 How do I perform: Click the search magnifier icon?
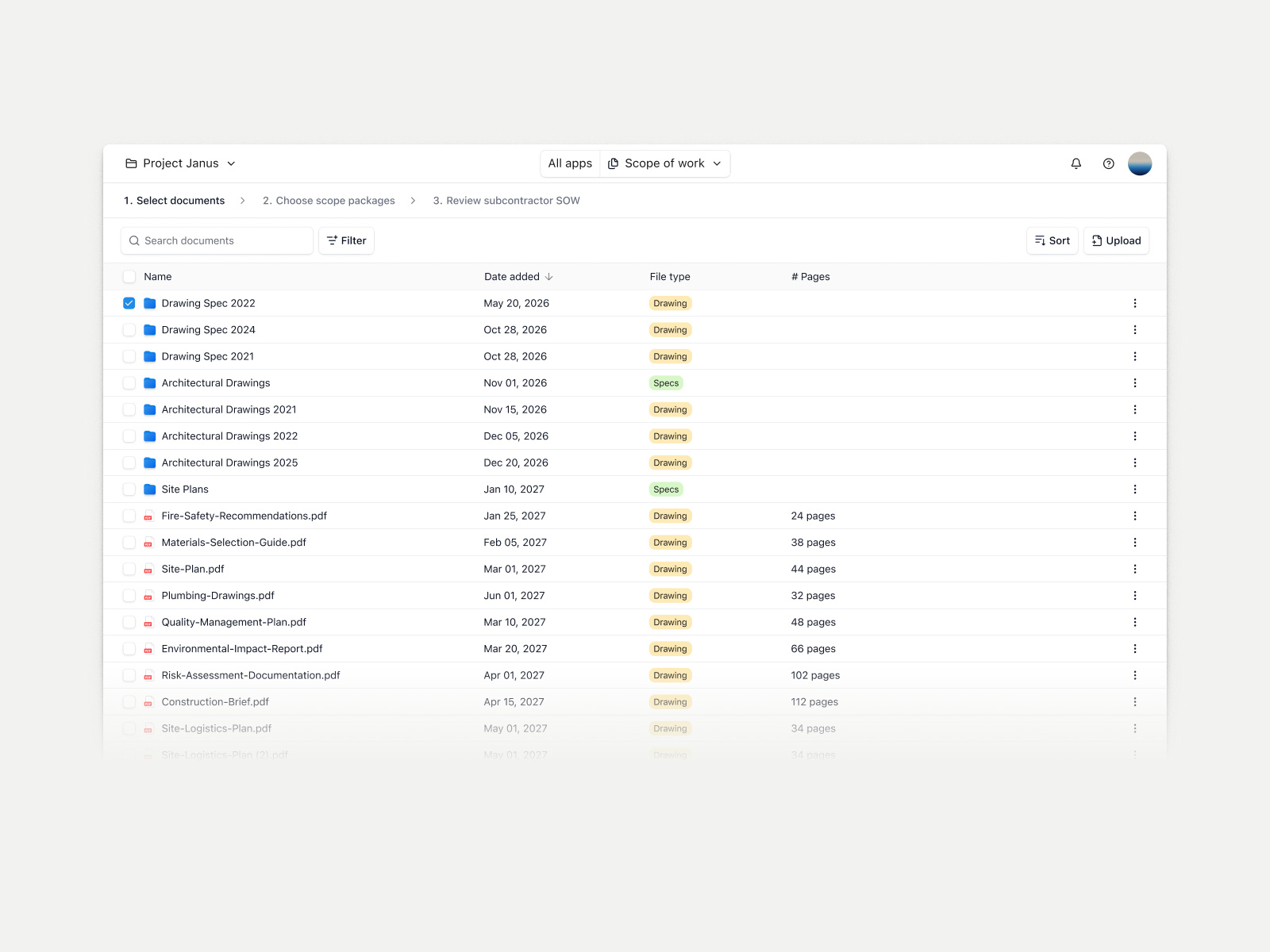pyautogui.click(x=135, y=240)
